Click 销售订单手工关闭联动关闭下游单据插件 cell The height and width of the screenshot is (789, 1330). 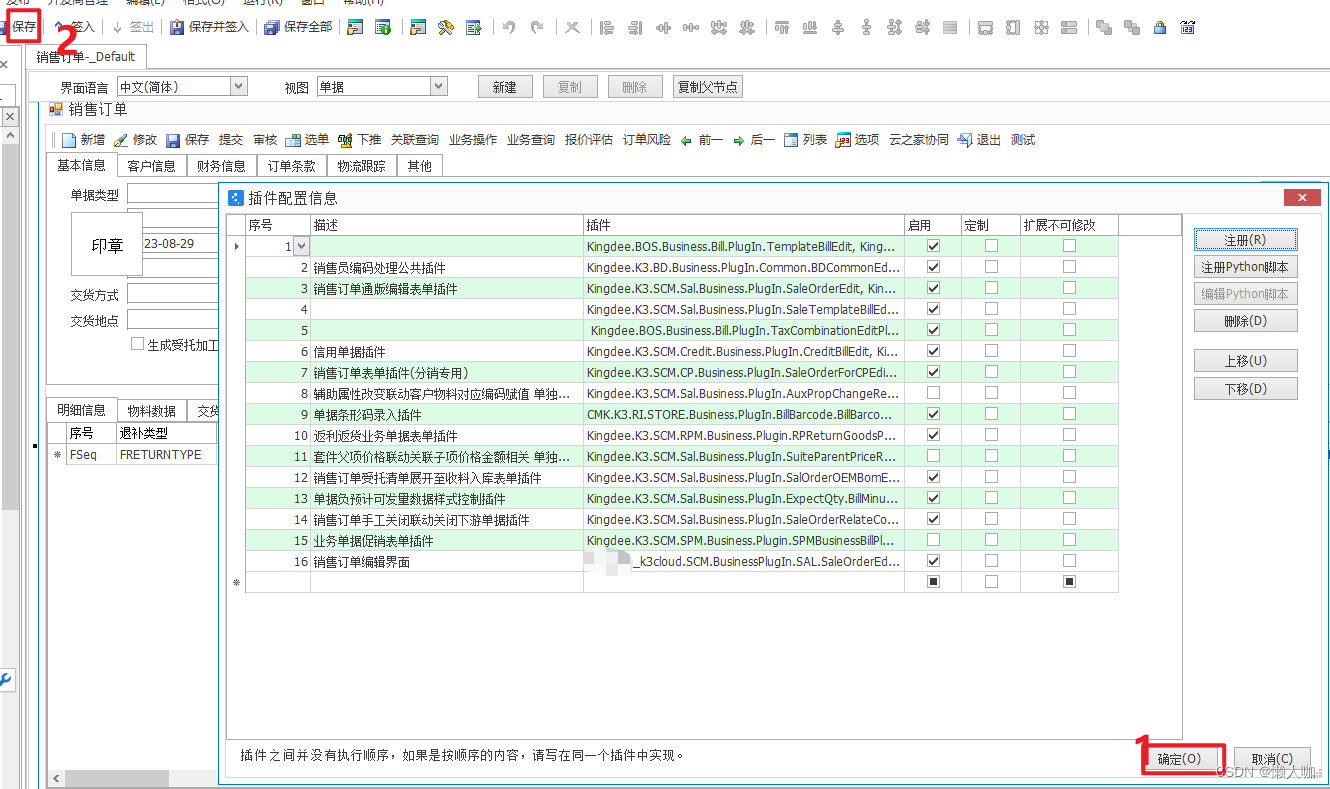(447, 519)
